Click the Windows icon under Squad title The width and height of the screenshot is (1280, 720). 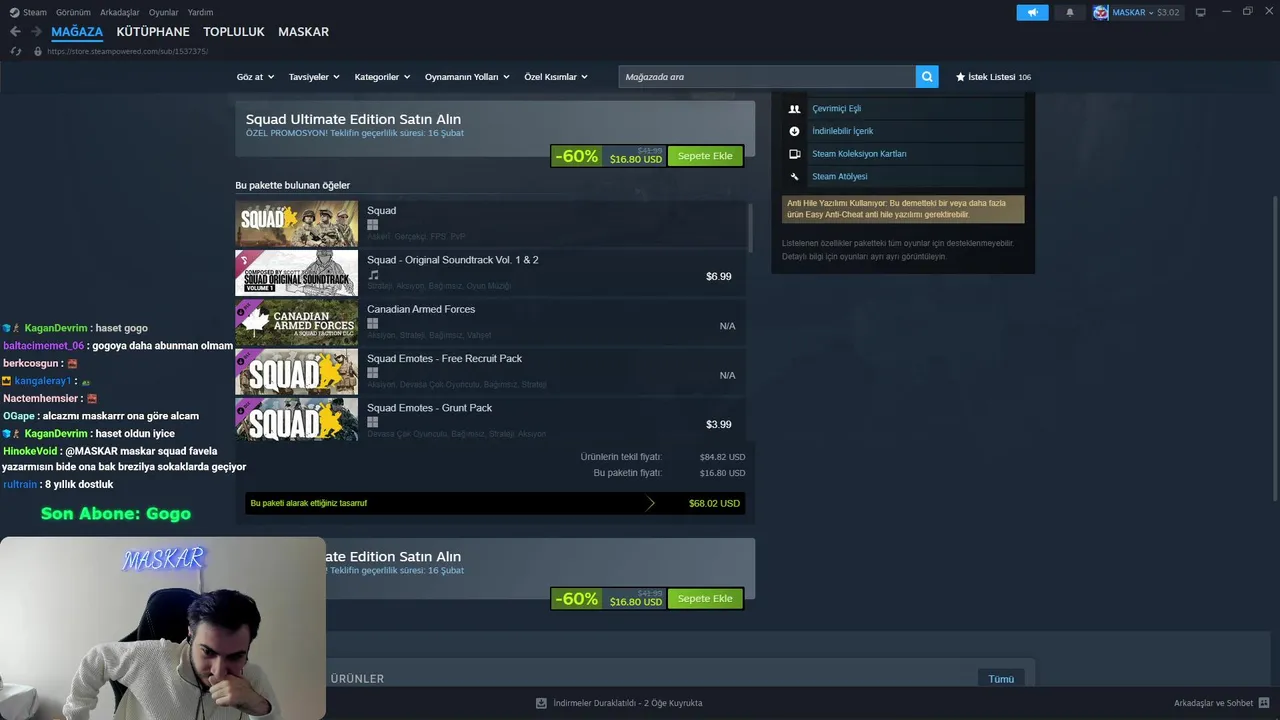pos(372,225)
